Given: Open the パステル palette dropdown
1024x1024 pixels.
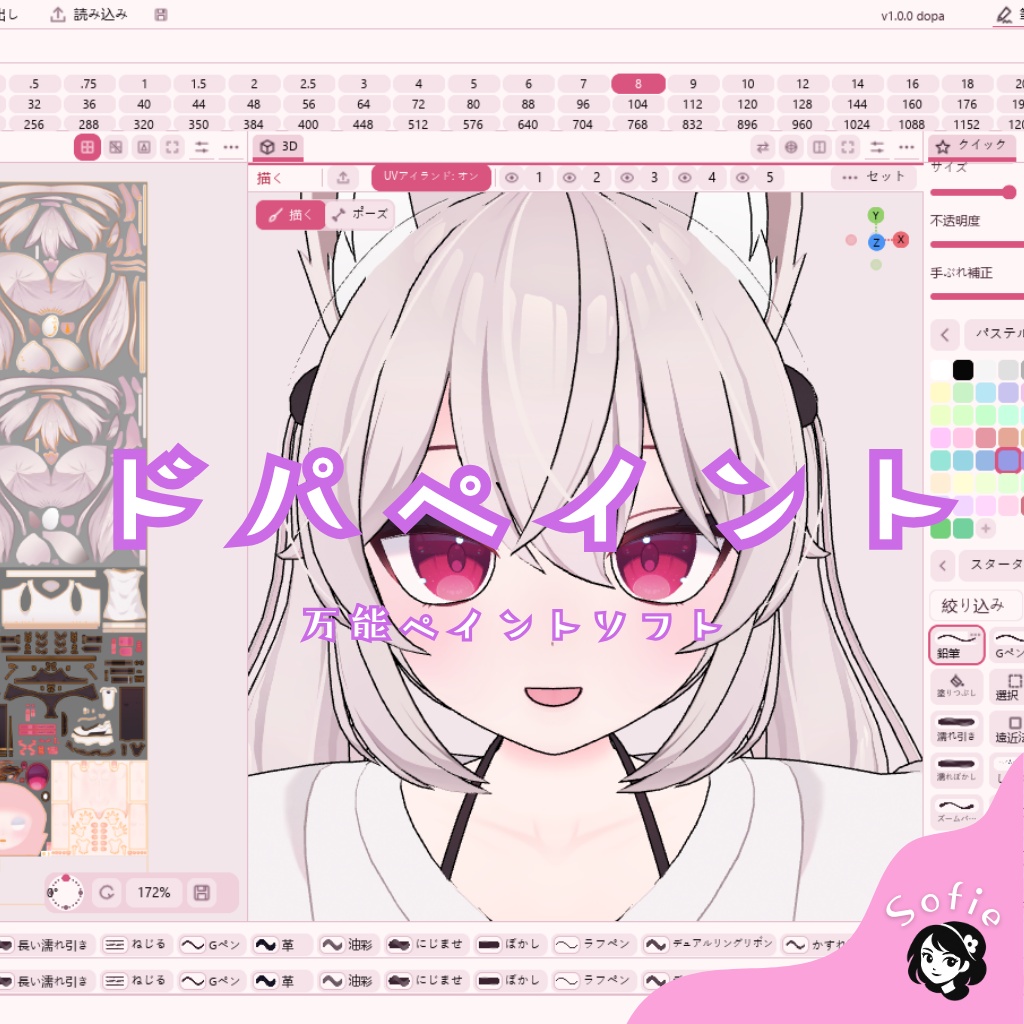Looking at the screenshot, I should tap(995, 334).
